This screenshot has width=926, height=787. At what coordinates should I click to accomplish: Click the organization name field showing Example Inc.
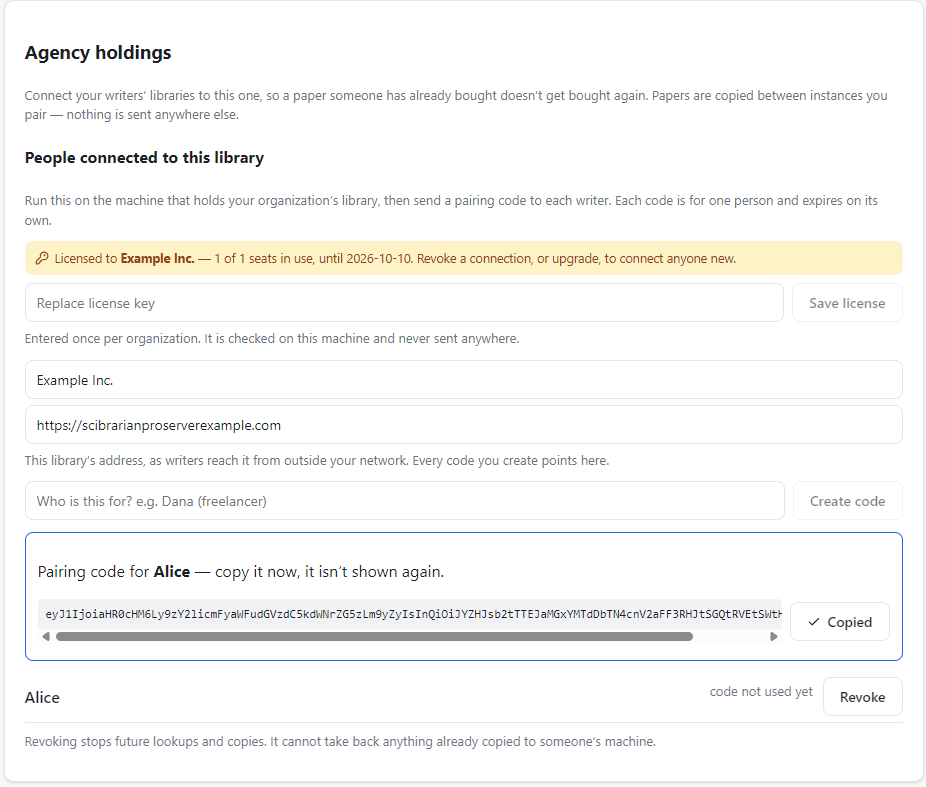point(464,380)
